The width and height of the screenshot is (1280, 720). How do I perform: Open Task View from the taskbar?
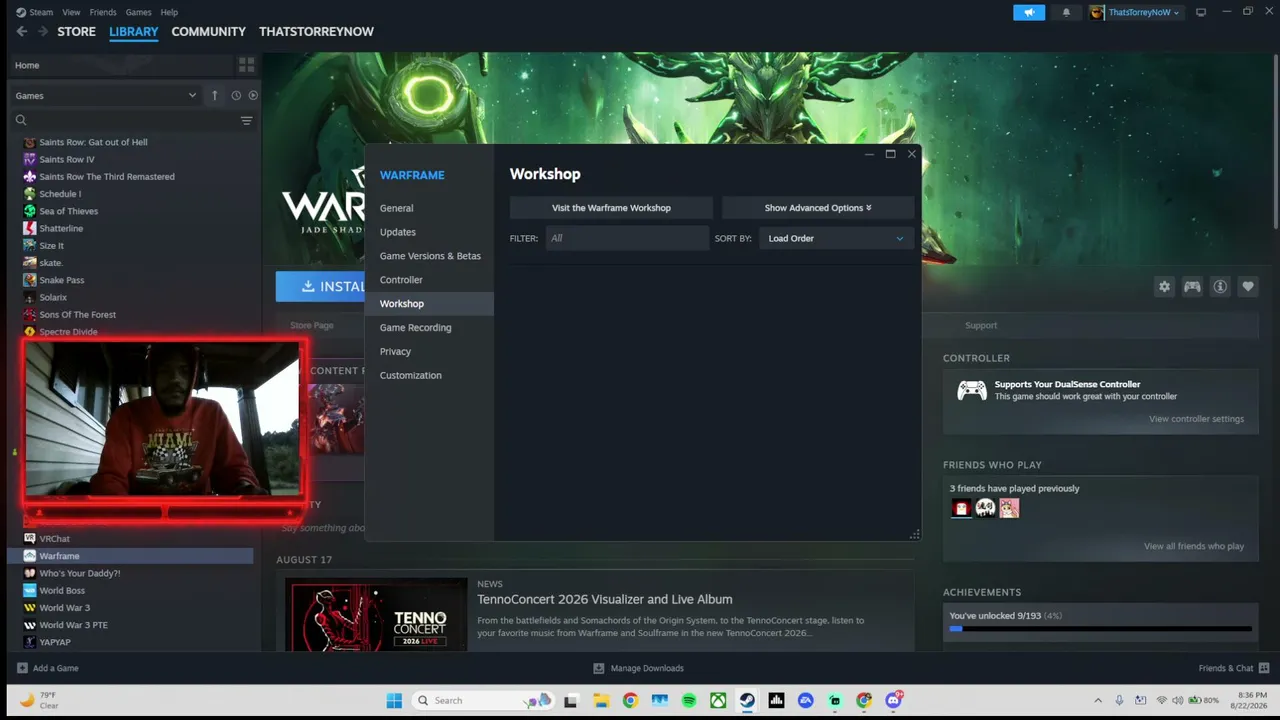[x=571, y=700]
